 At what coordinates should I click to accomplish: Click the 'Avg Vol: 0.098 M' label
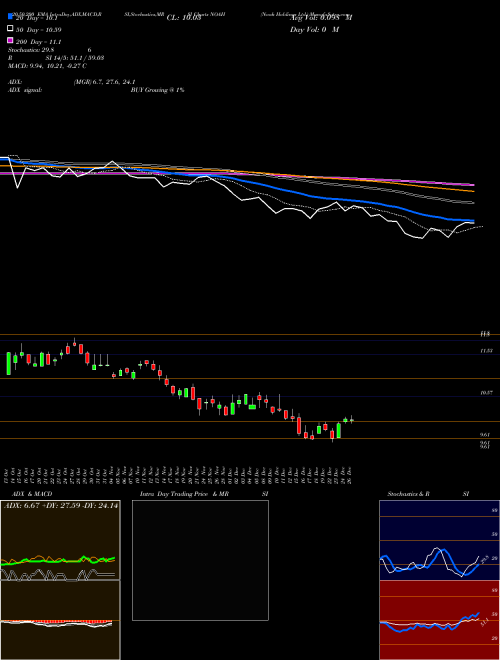click(321, 18)
